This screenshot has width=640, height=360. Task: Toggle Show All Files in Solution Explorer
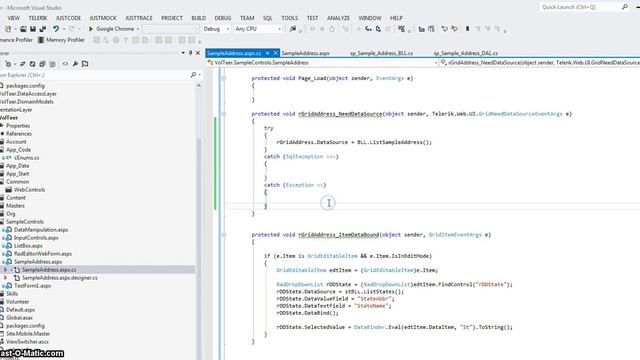pyautogui.click(x=52, y=64)
